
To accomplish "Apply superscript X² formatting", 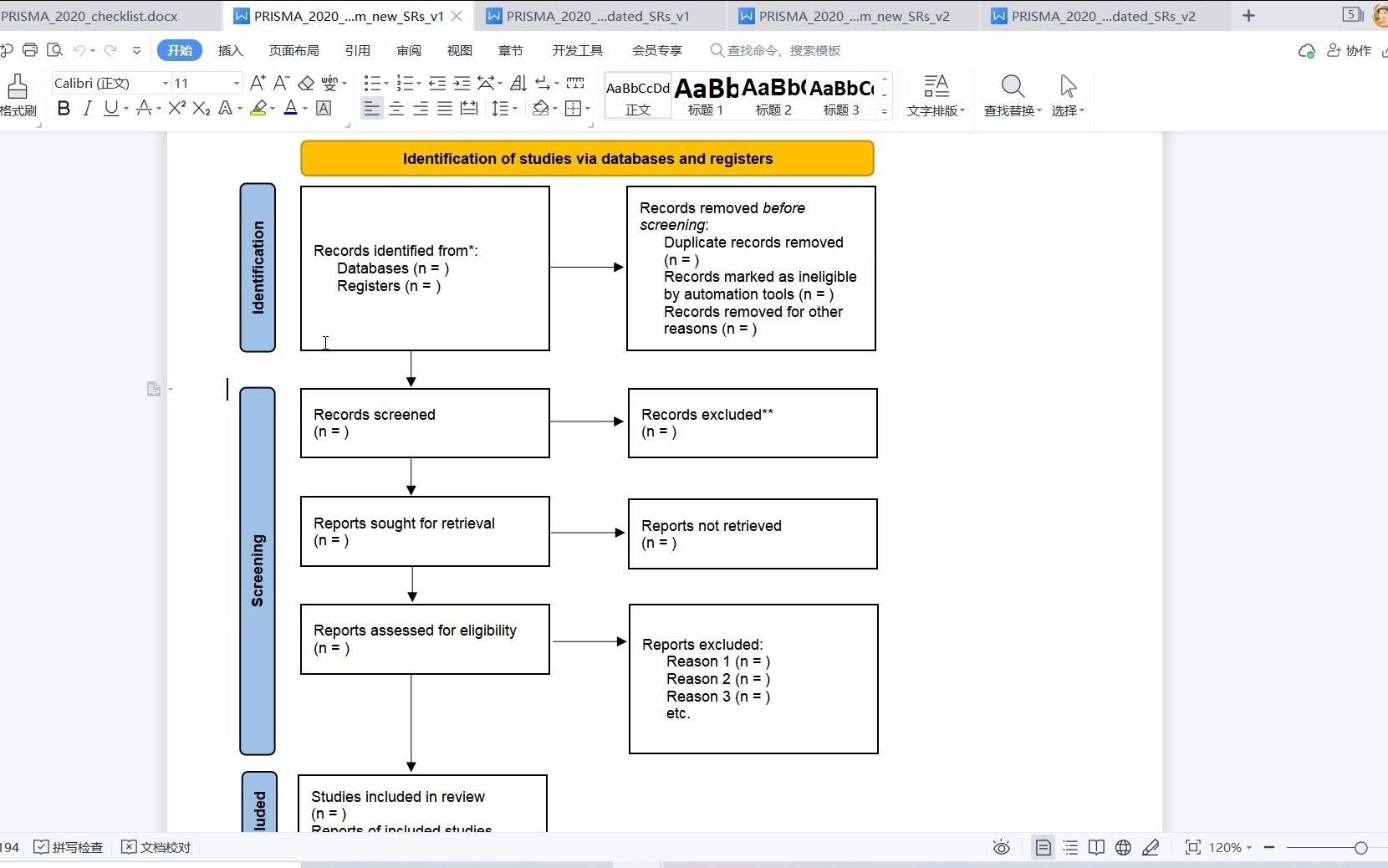I will [176, 108].
